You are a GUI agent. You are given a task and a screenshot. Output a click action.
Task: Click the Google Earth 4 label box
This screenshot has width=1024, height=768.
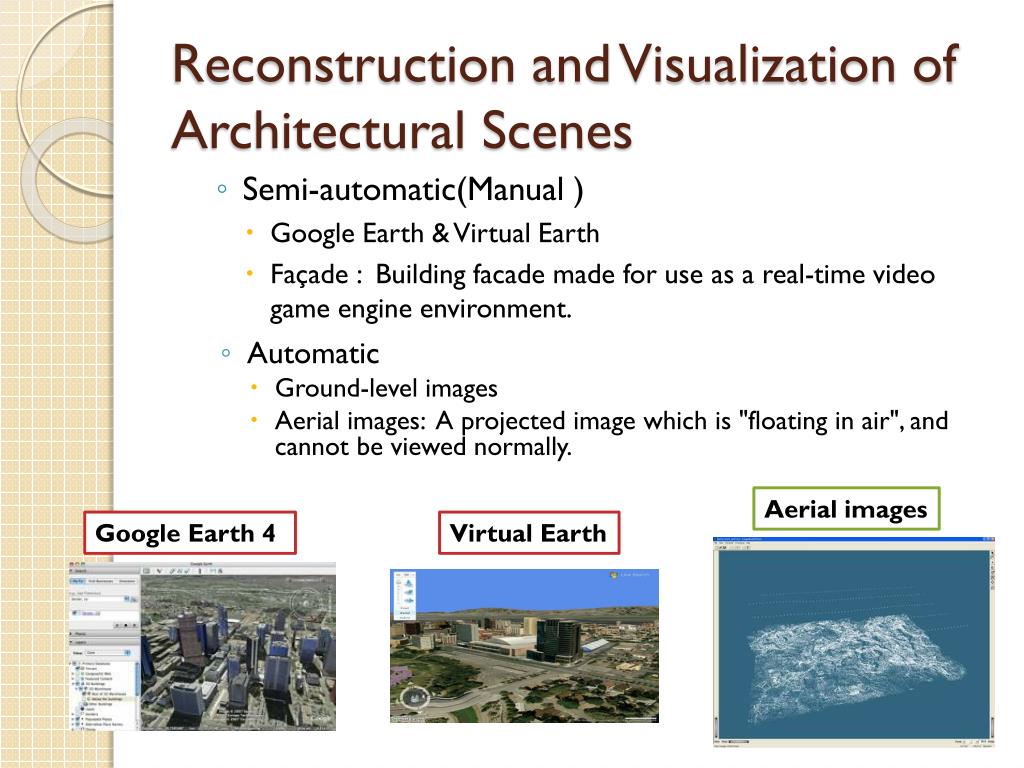[x=190, y=533]
